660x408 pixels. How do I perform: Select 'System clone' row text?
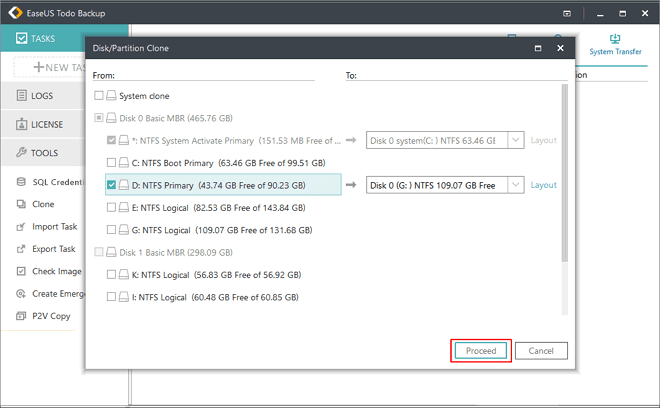[x=144, y=96]
